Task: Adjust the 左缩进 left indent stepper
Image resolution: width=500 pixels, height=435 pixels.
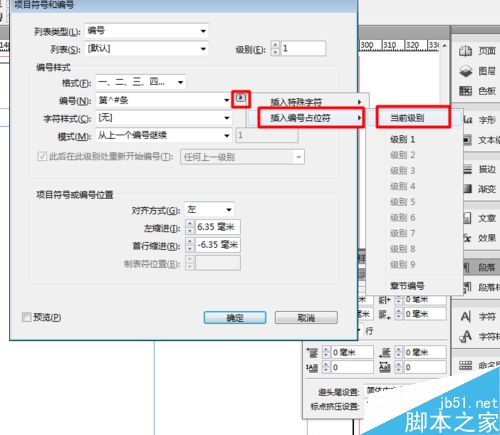Action: (x=190, y=227)
